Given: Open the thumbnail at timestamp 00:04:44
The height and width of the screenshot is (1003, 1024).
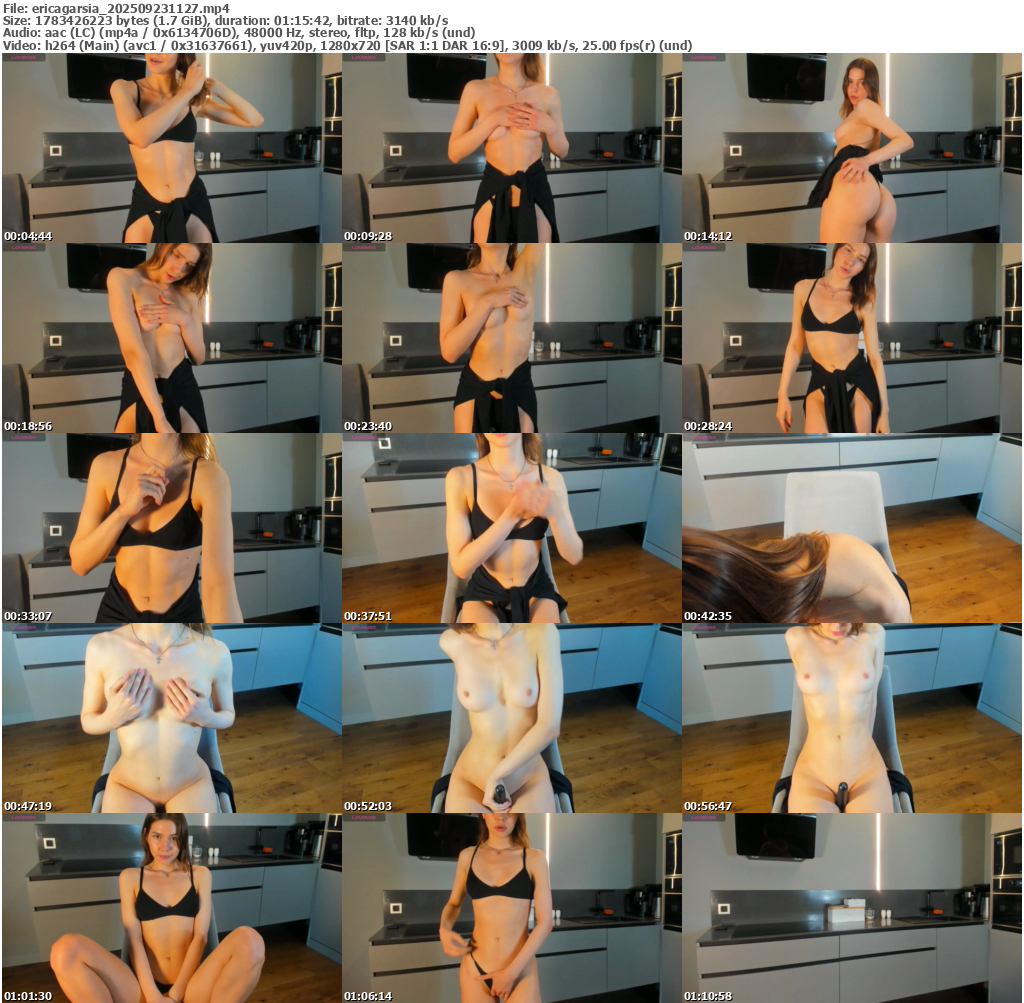Looking at the screenshot, I should coord(171,148).
